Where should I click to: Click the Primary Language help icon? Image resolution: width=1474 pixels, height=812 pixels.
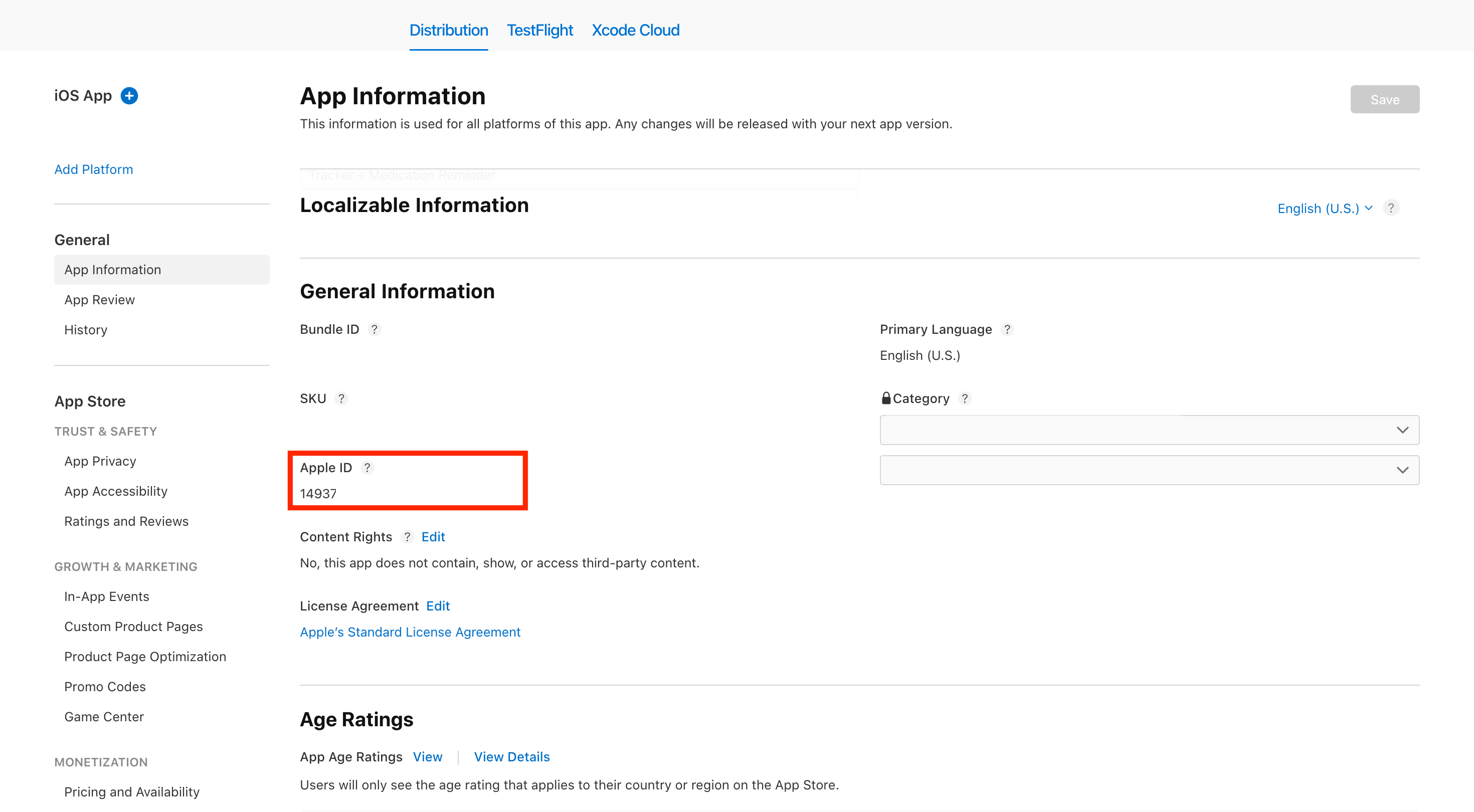click(x=1007, y=330)
